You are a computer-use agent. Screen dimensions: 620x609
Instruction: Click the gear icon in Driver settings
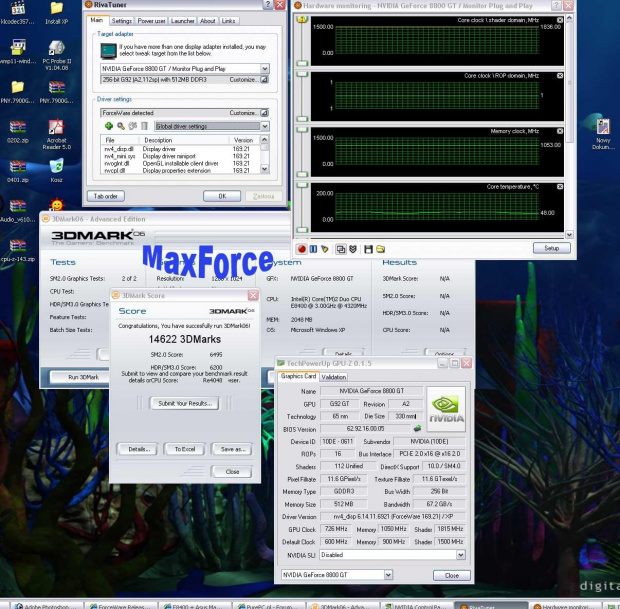tap(132, 126)
